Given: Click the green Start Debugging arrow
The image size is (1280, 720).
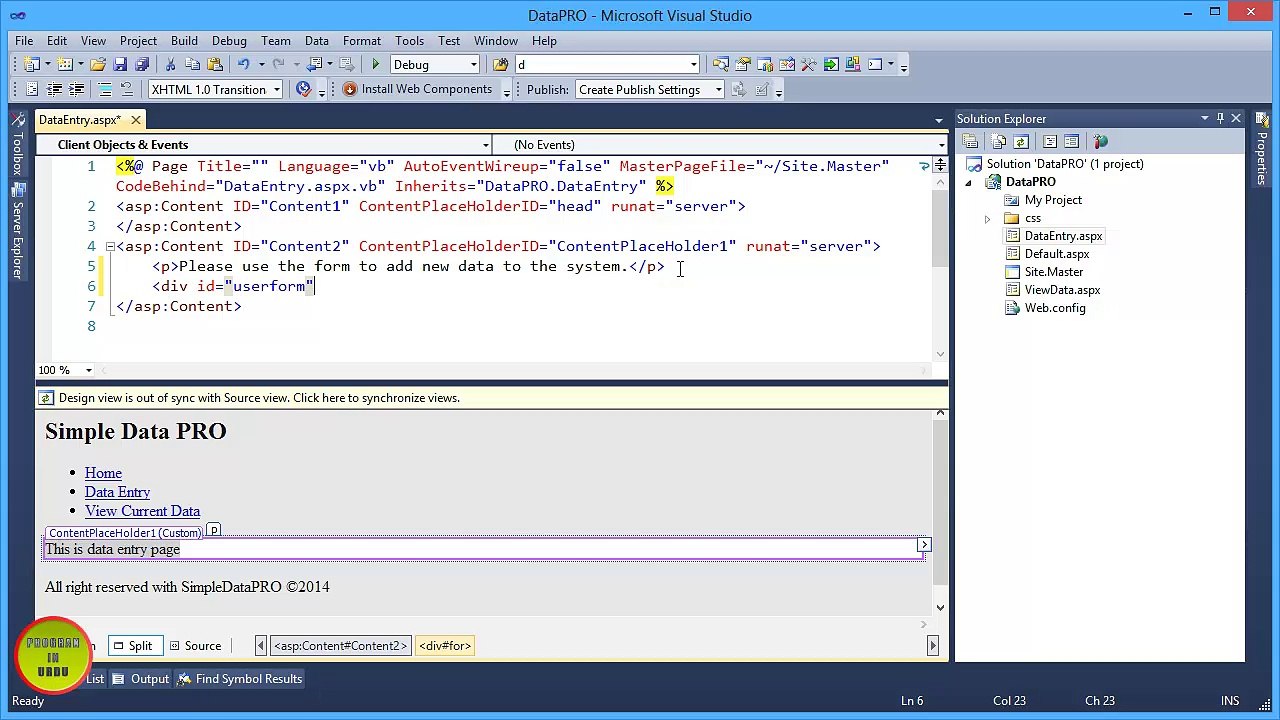Looking at the screenshot, I should pyautogui.click(x=376, y=64).
